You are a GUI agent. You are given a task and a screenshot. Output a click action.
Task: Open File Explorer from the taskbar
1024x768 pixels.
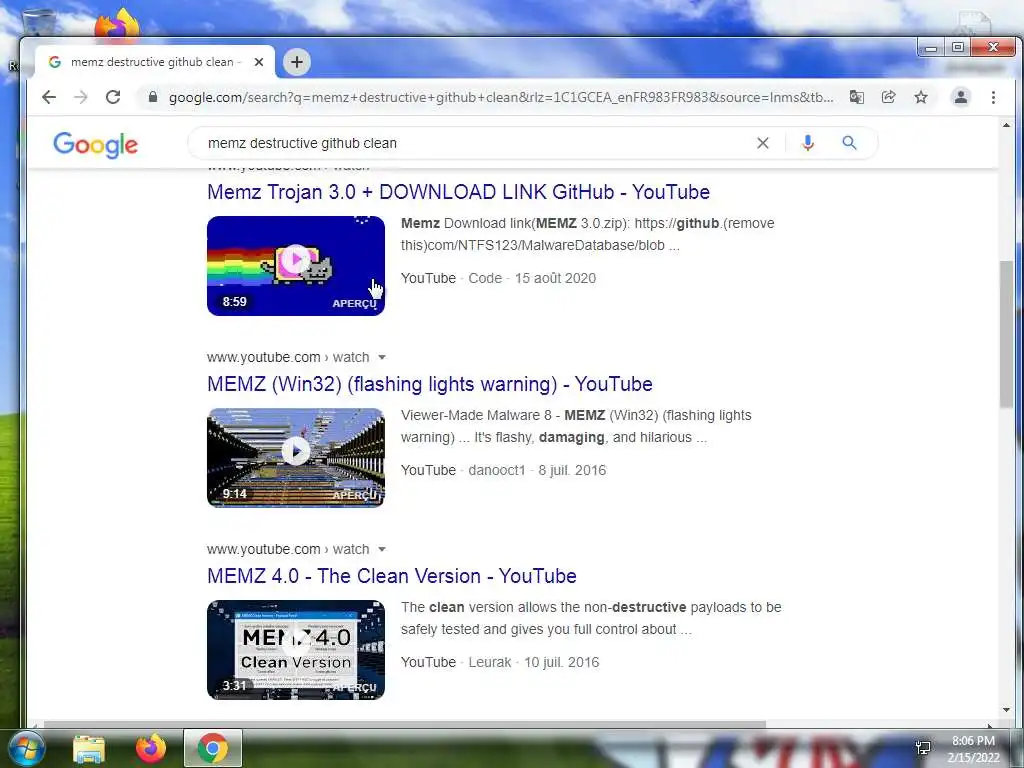point(89,749)
